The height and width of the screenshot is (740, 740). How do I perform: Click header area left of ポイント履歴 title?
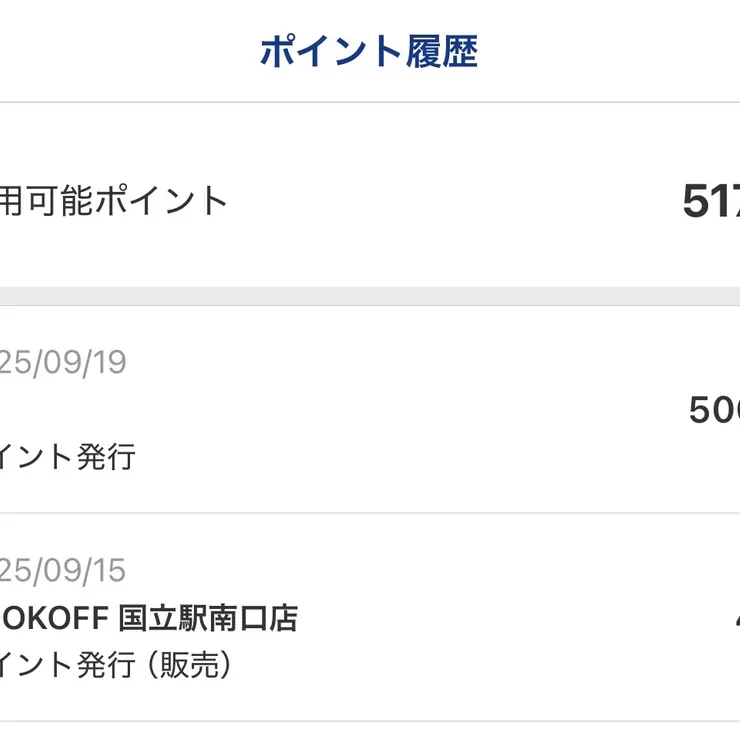tap(120, 52)
